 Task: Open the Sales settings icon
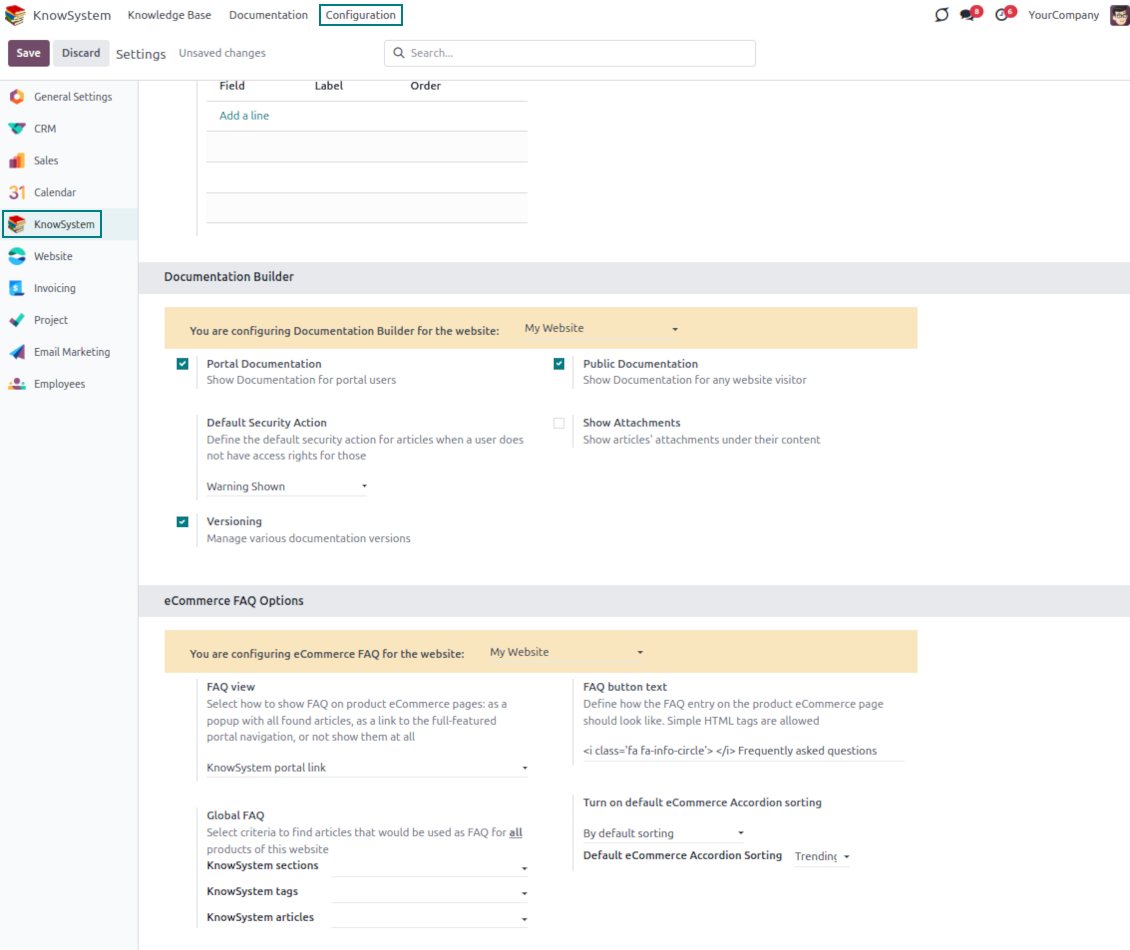16,161
